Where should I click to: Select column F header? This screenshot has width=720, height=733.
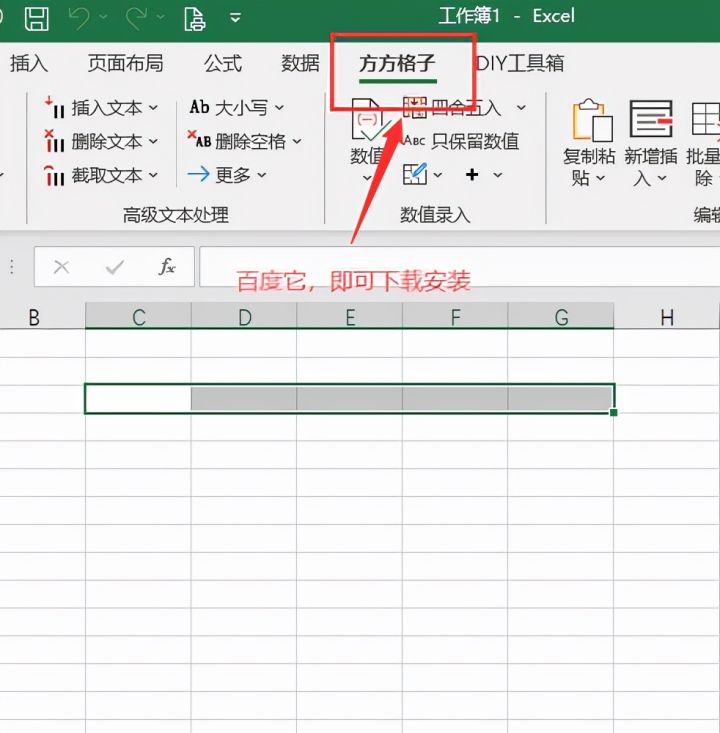click(x=455, y=317)
